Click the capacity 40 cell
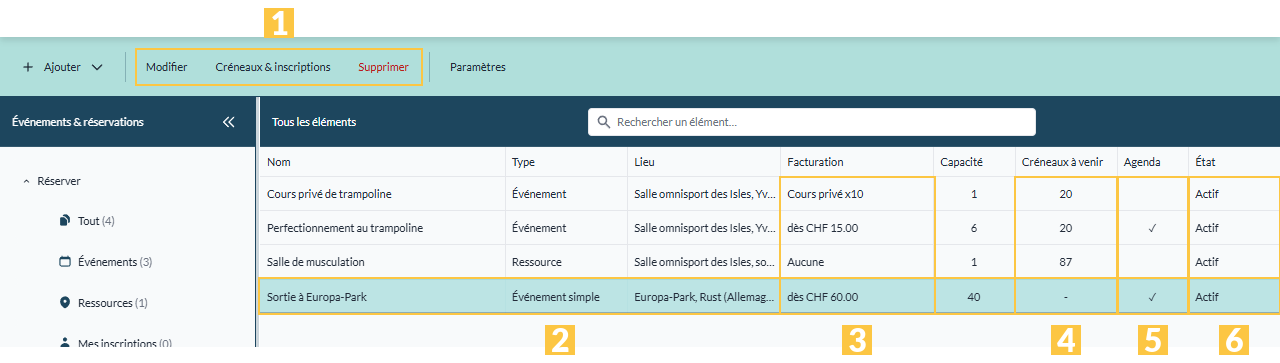 pos(973,296)
